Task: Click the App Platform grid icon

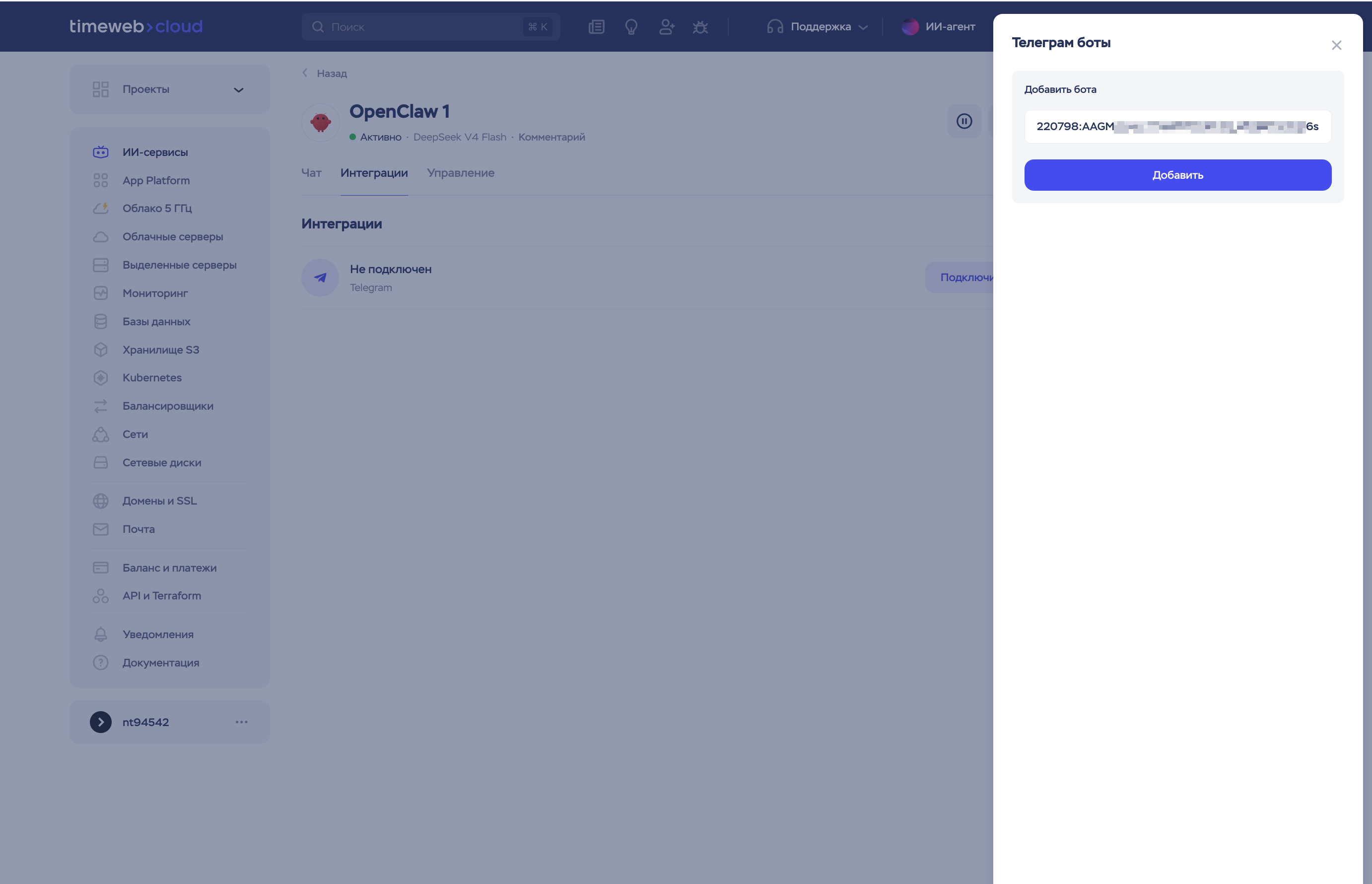Action: coord(101,180)
